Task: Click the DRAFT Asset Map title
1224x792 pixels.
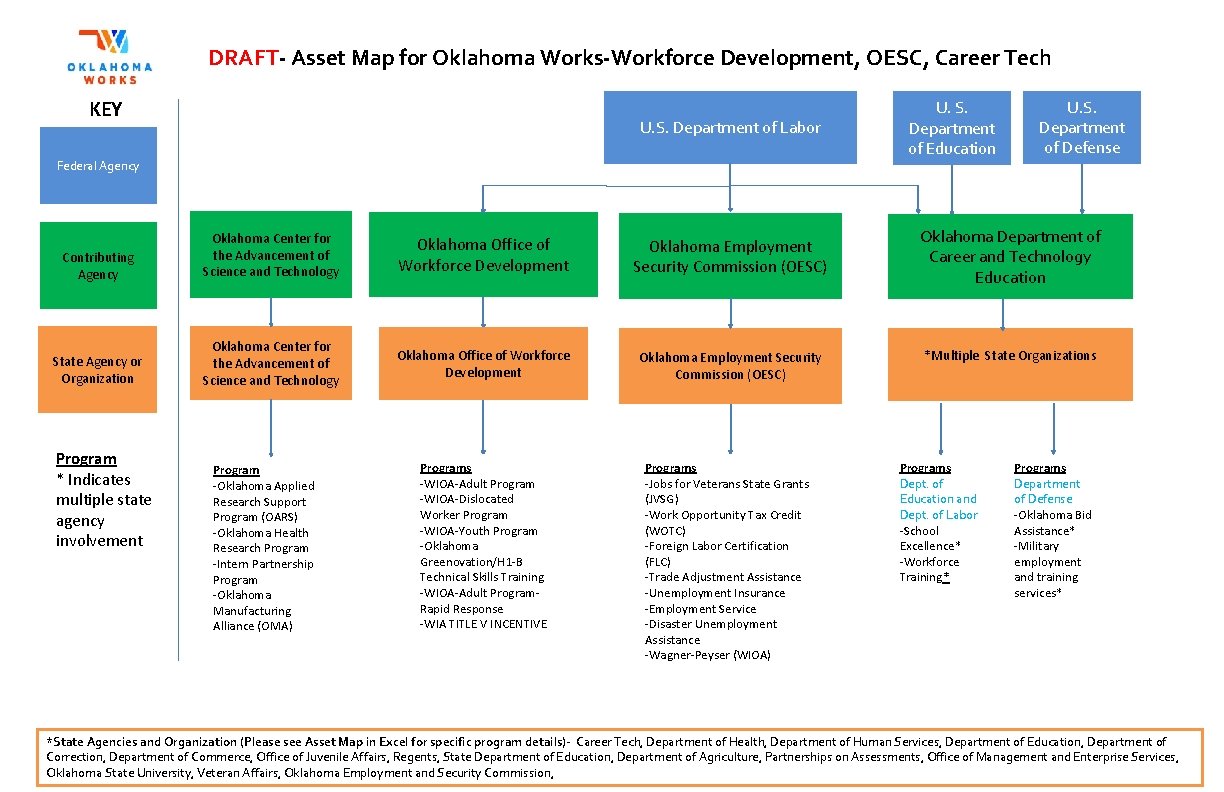Action: (630, 58)
